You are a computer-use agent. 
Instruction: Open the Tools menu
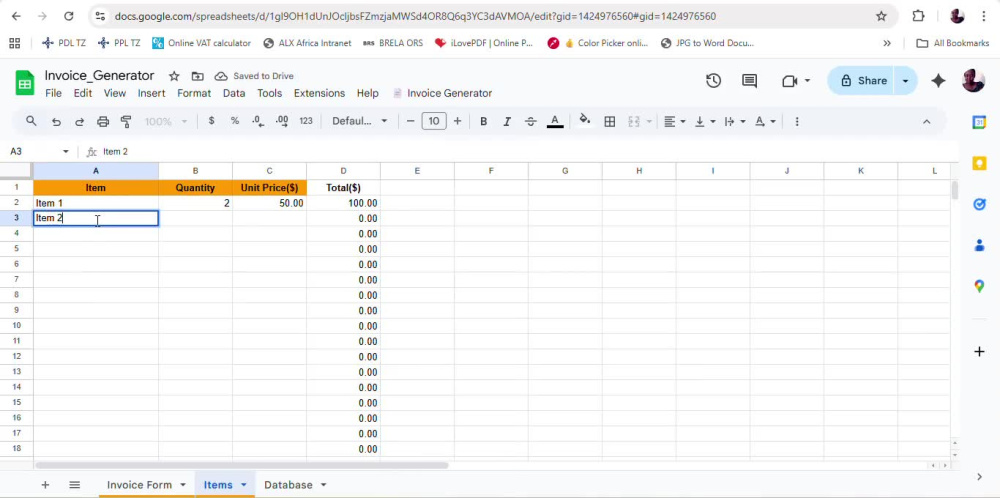click(269, 93)
